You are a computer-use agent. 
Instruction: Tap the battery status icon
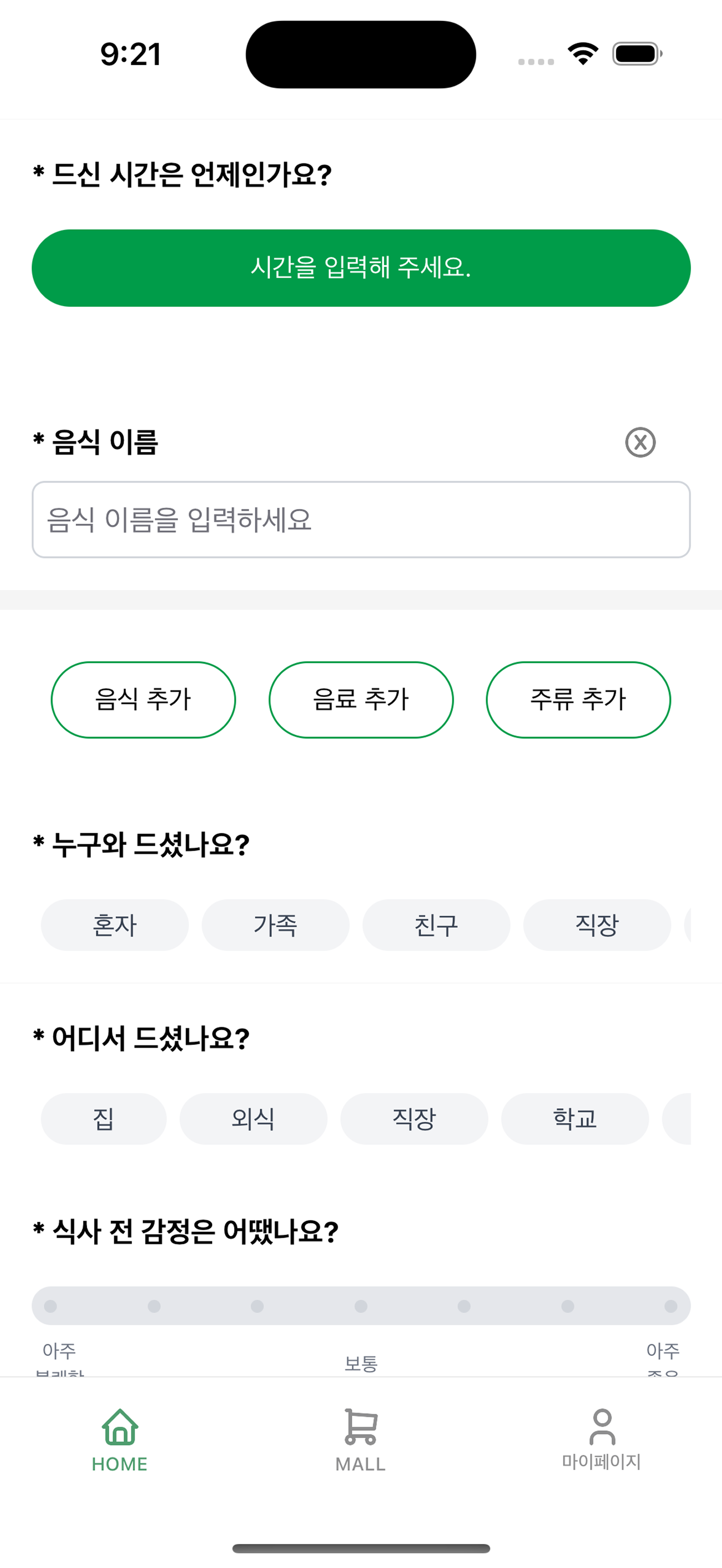(x=637, y=54)
